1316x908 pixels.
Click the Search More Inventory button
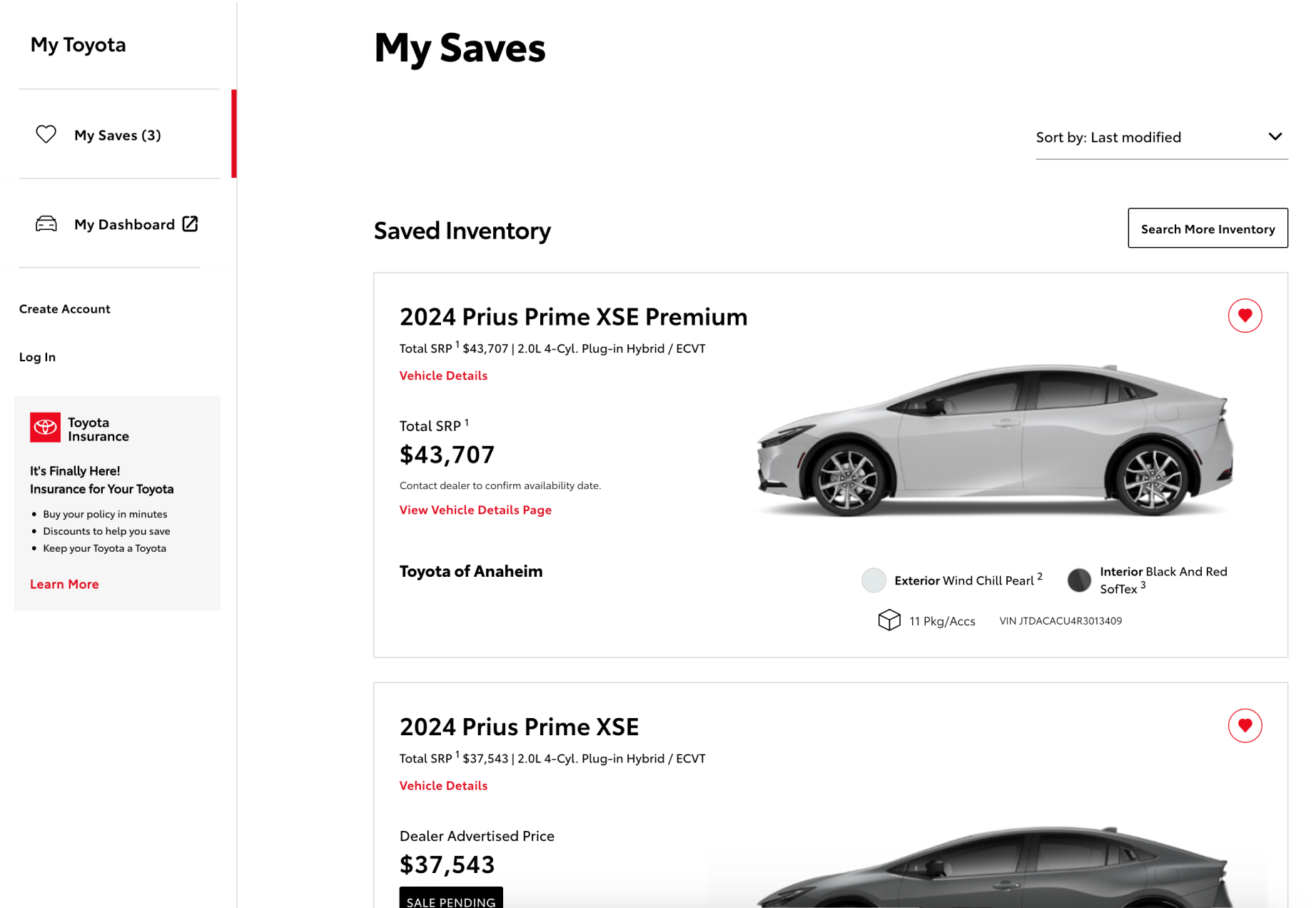pos(1208,228)
